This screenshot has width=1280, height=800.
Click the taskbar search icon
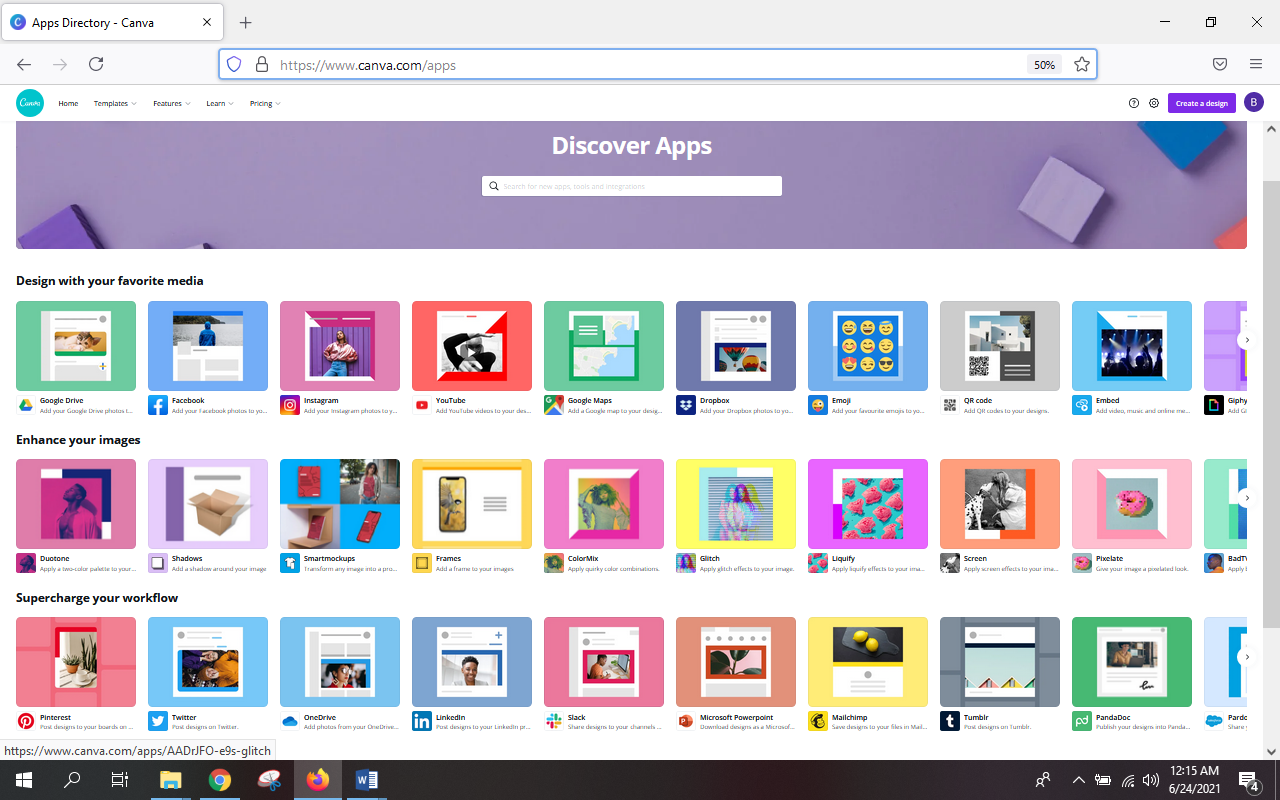click(73, 780)
